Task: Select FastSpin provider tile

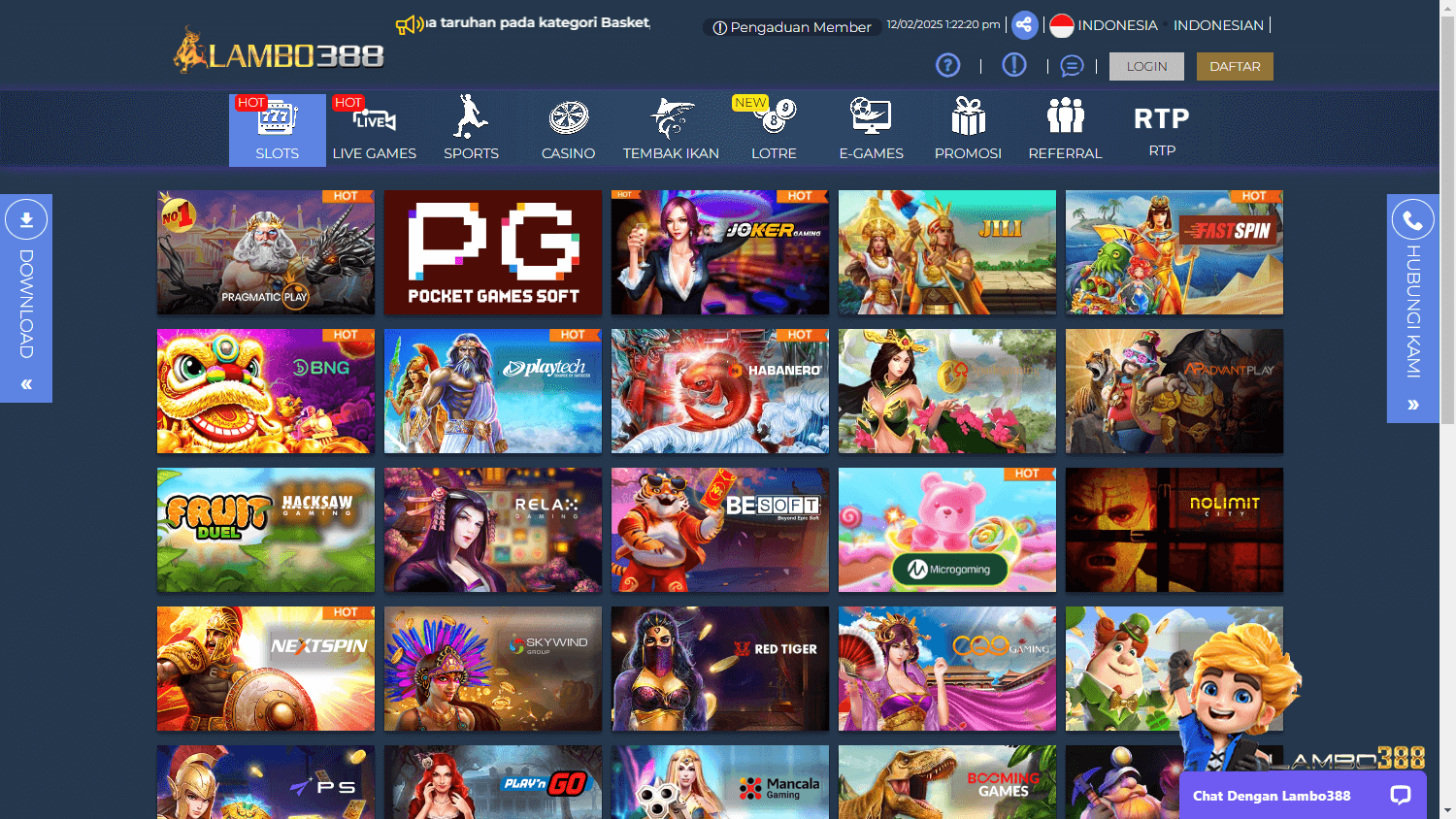Action: [1175, 252]
